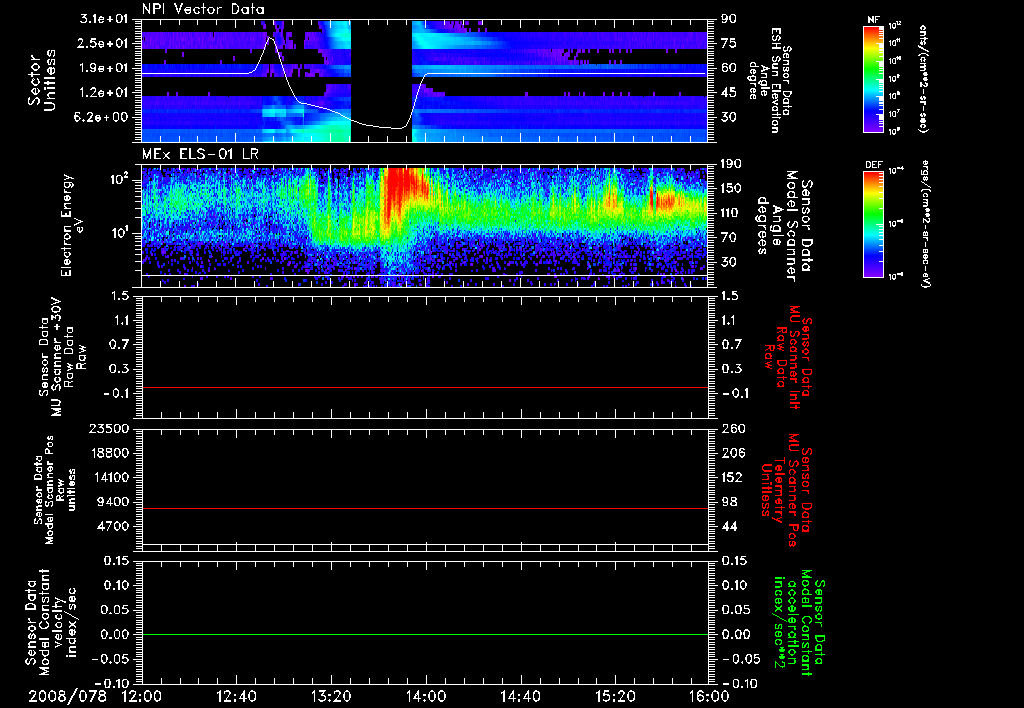Click the 'Sector Unitless' axis label
Screen dimensions: 1024x708
click(42, 80)
